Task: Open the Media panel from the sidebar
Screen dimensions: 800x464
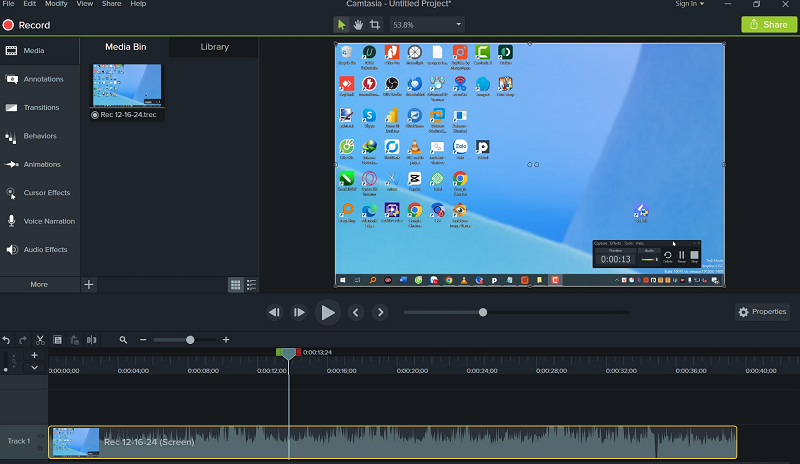Action: point(39,51)
